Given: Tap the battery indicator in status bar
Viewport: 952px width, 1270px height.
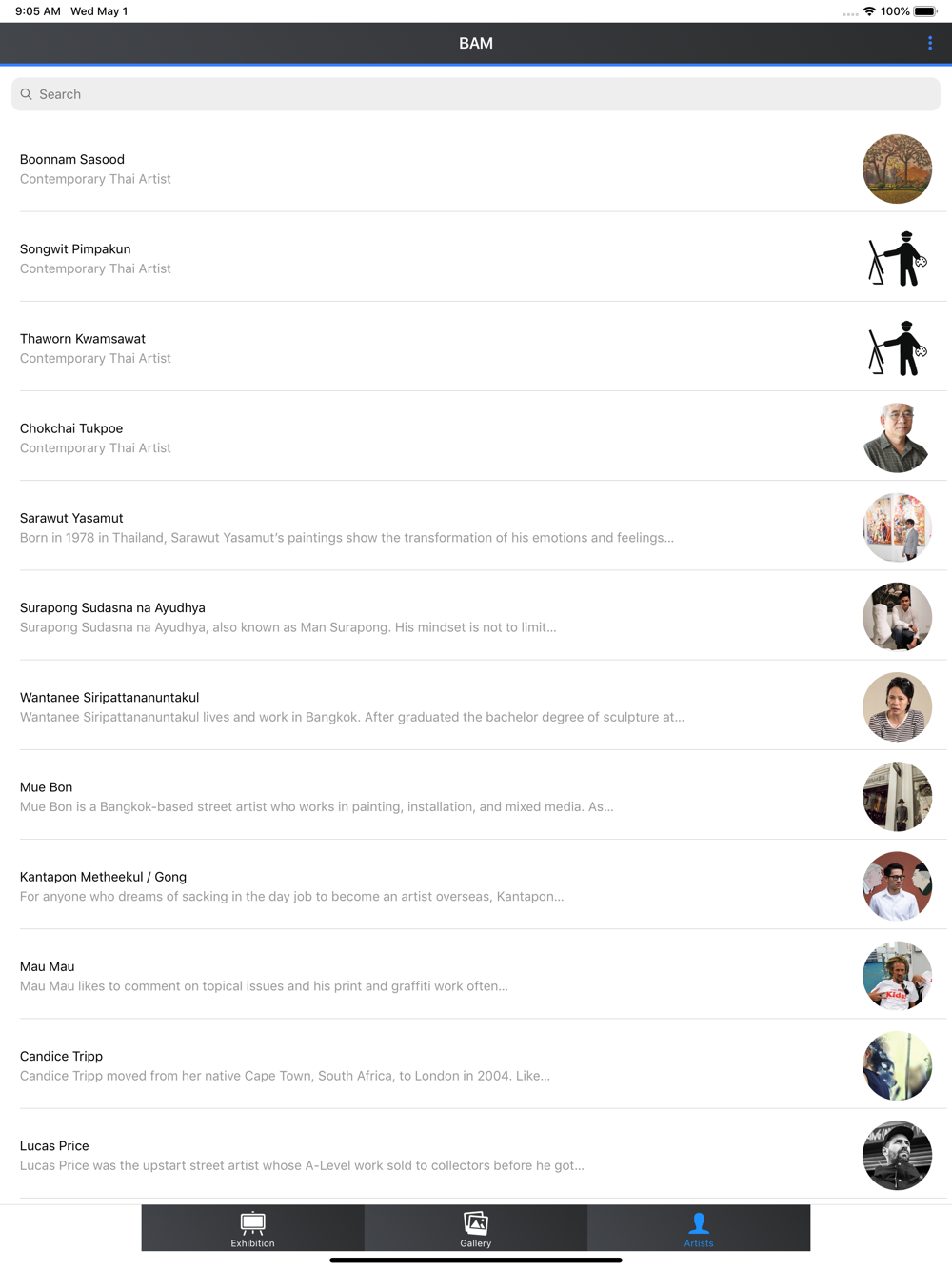Looking at the screenshot, I should pos(925,11).
